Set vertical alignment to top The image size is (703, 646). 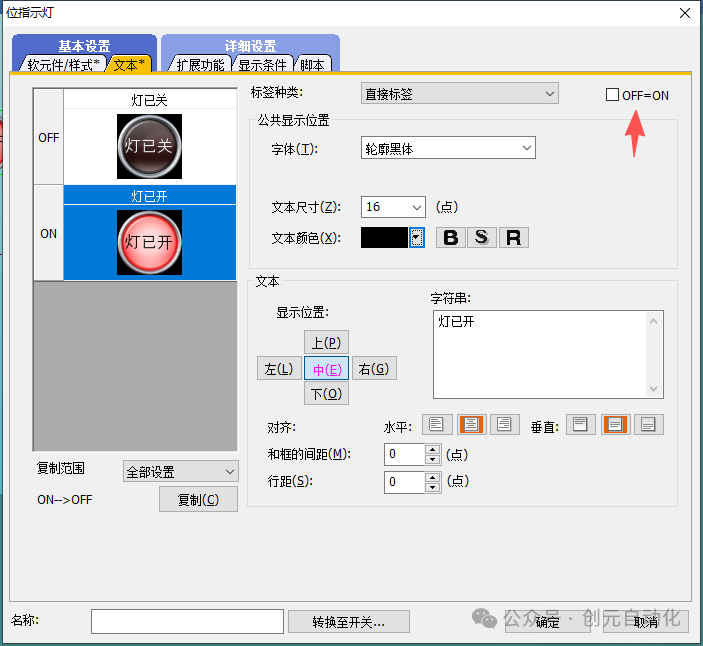(x=581, y=424)
